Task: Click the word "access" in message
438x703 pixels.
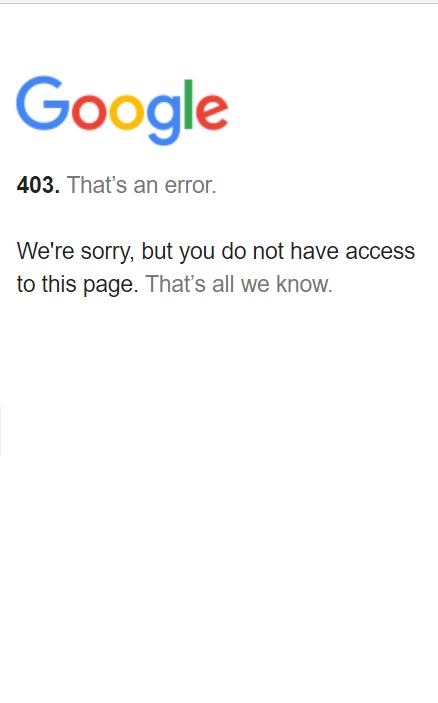Action: click(380, 252)
